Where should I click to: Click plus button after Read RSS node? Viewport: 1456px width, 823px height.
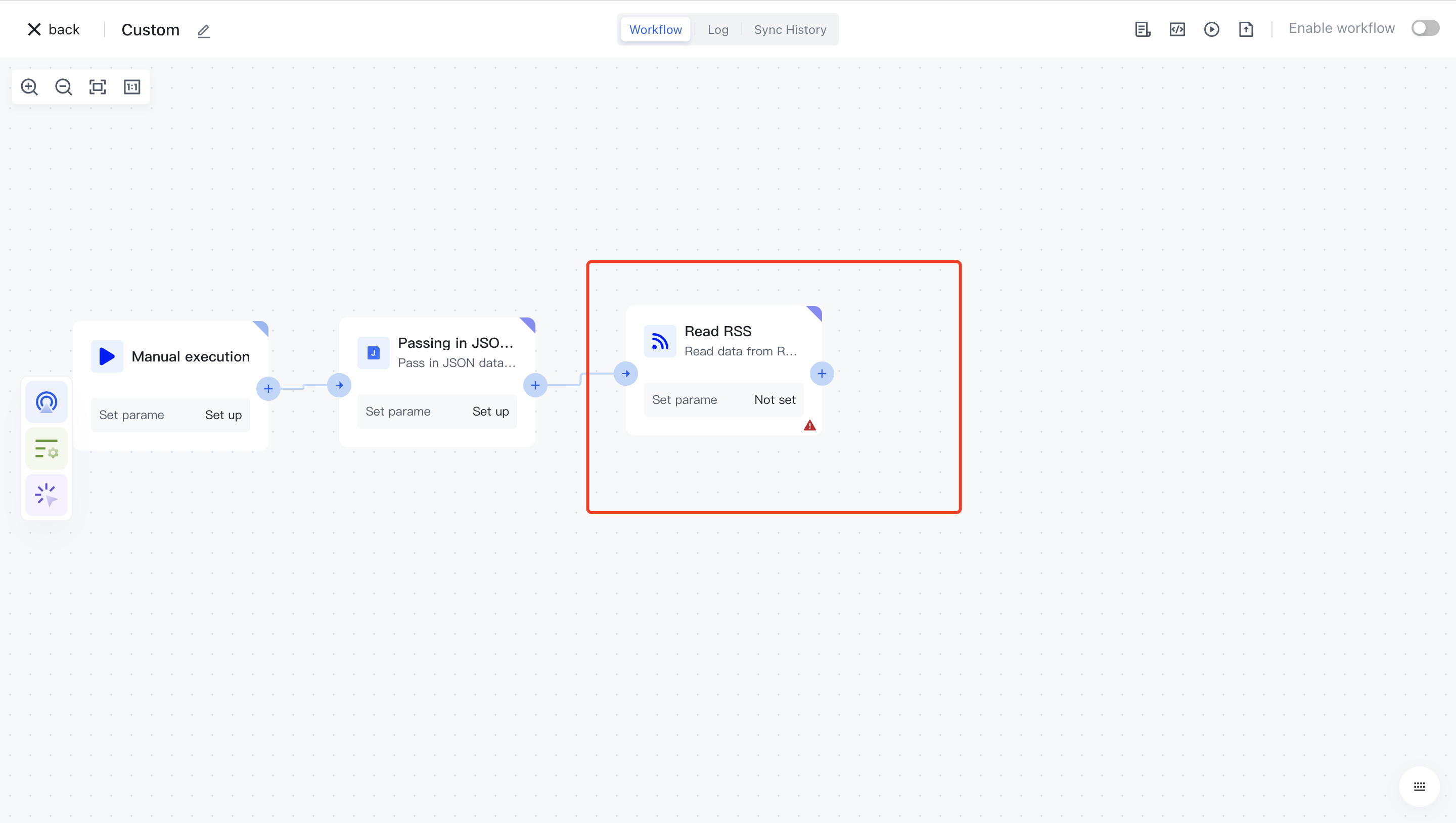822,374
